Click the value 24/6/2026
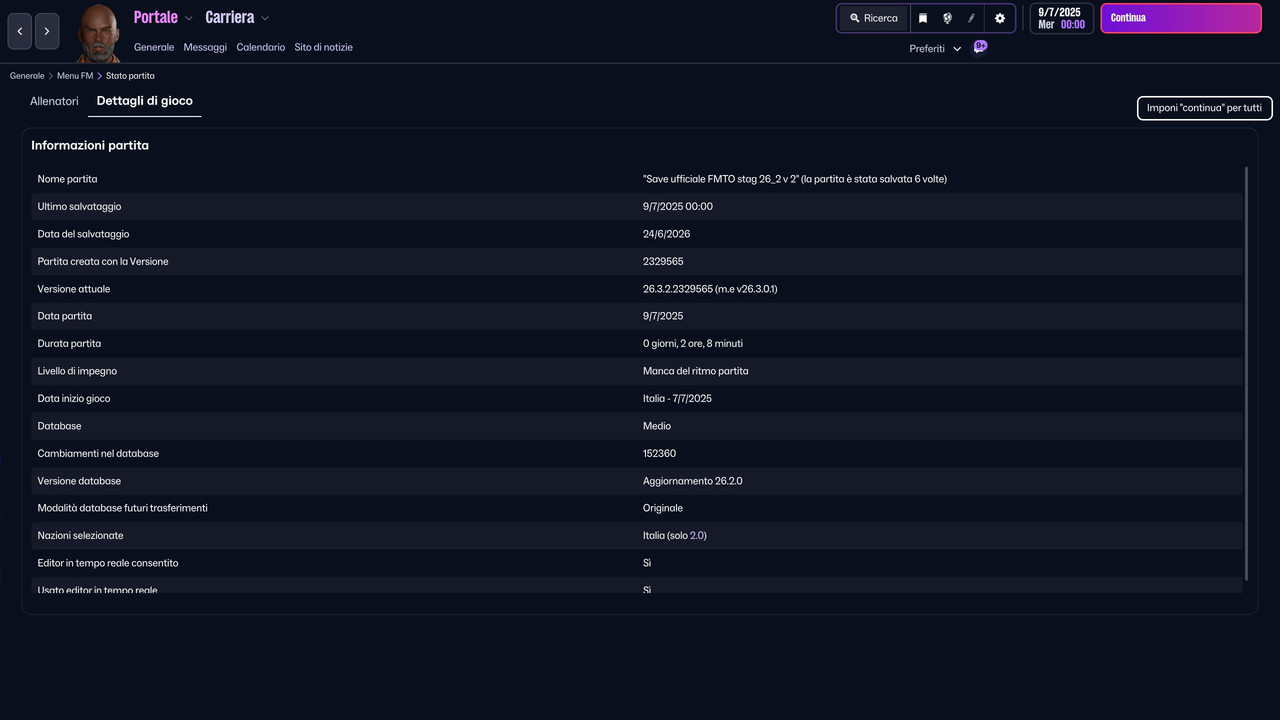Viewport: 1280px width, 720px height. (666, 234)
